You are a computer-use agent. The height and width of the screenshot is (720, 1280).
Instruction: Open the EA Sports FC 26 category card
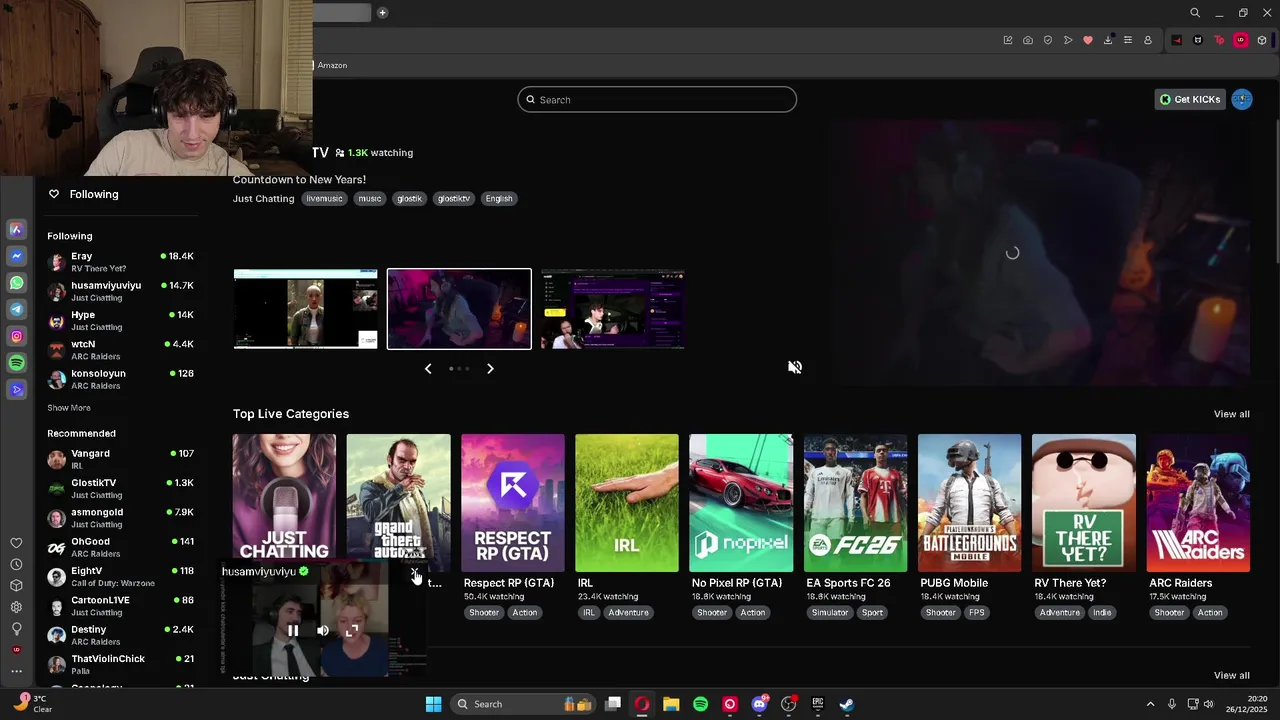coord(855,503)
